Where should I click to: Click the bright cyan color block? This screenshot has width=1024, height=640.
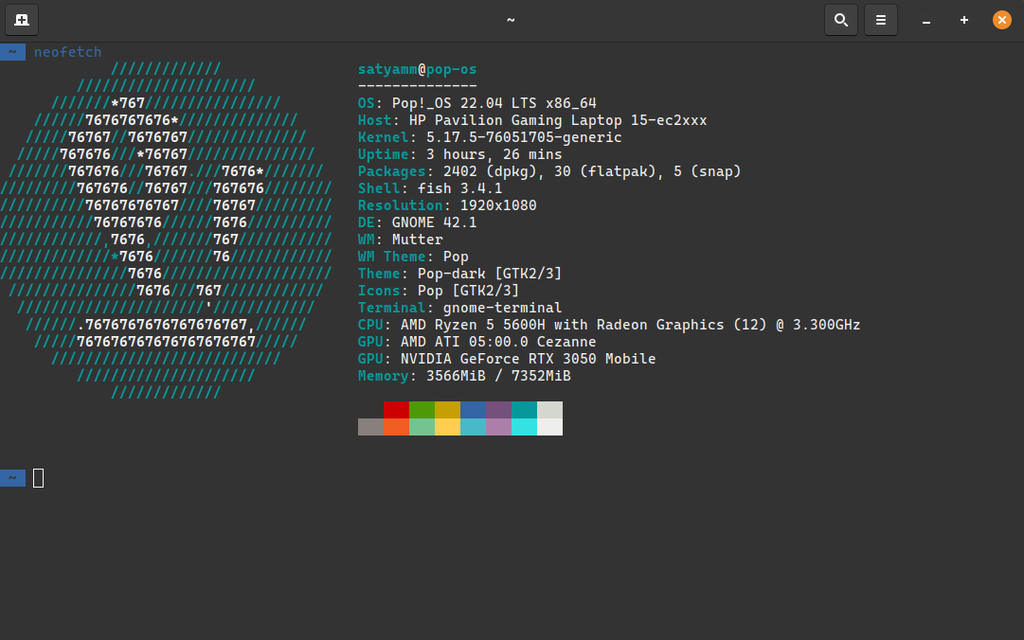(524, 427)
